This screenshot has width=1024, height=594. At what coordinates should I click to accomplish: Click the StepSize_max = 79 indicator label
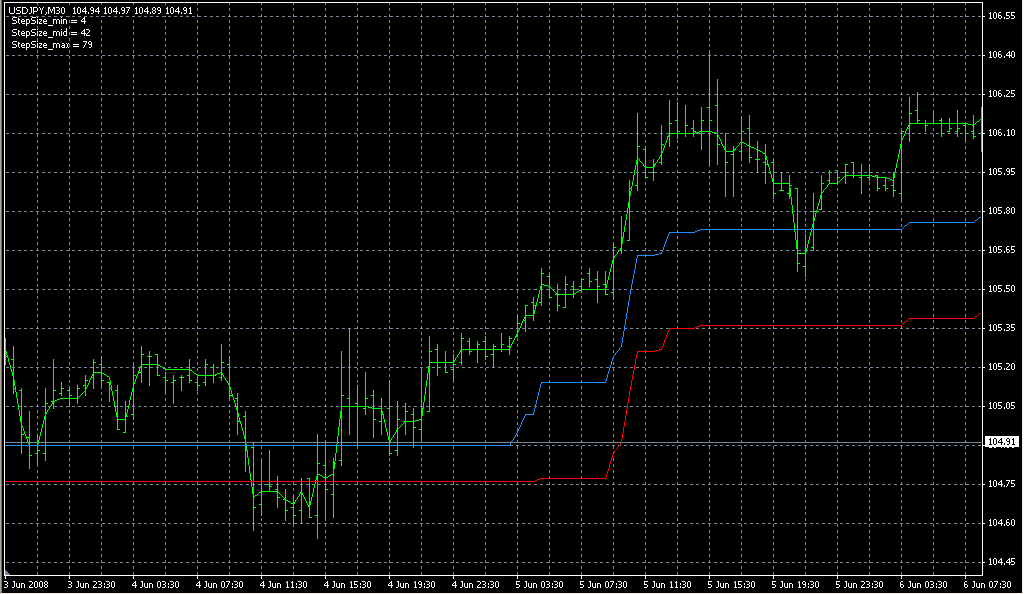[x=51, y=45]
